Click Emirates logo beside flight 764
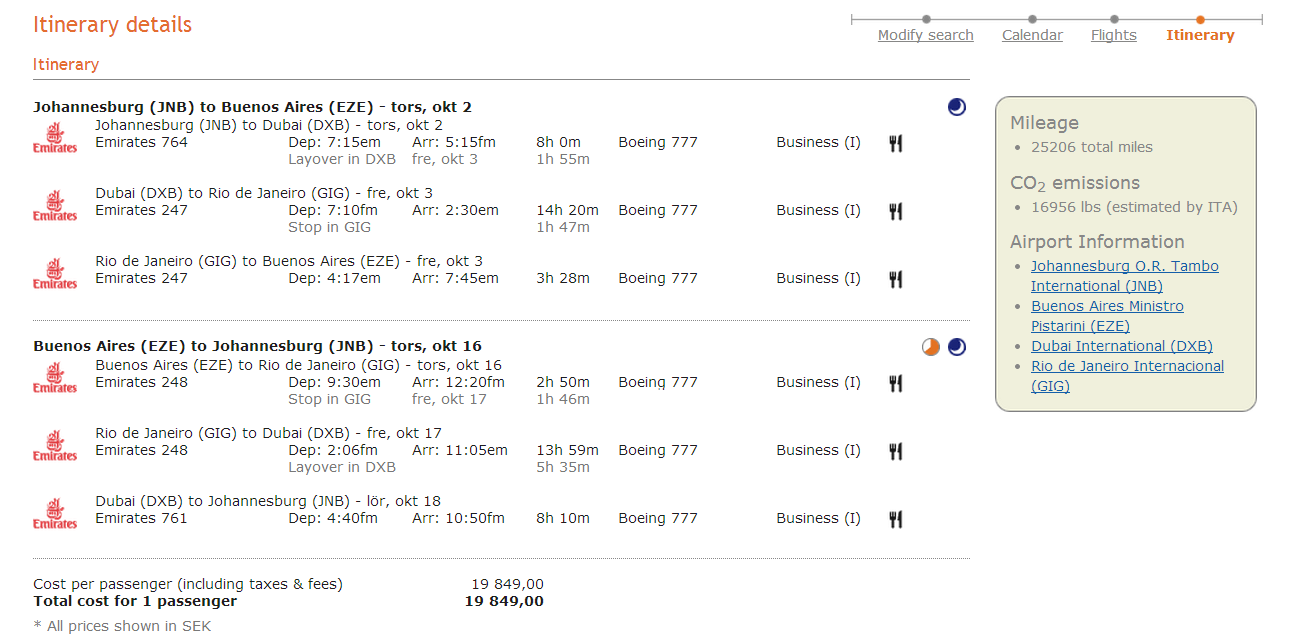Image resolution: width=1293 pixels, height=635 pixels. [x=55, y=138]
